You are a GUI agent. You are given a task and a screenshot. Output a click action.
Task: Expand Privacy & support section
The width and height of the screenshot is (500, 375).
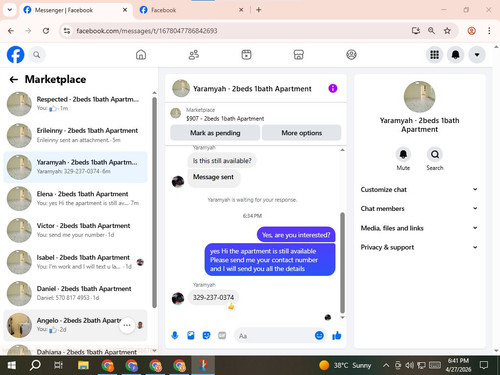tap(419, 247)
